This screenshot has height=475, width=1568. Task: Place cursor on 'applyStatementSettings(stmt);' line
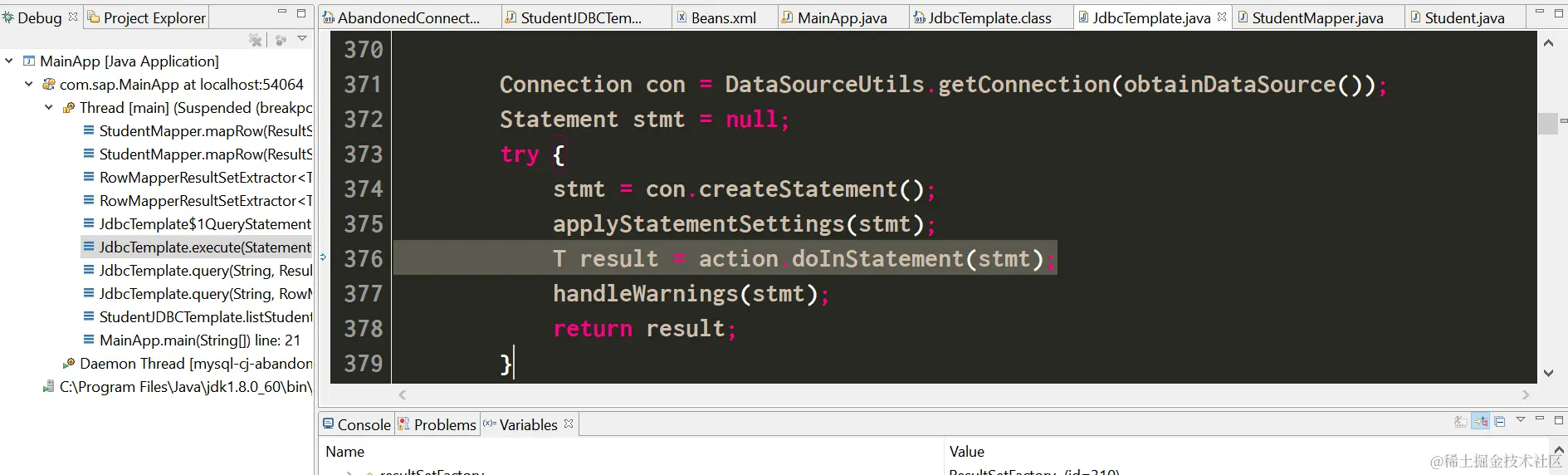(744, 224)
